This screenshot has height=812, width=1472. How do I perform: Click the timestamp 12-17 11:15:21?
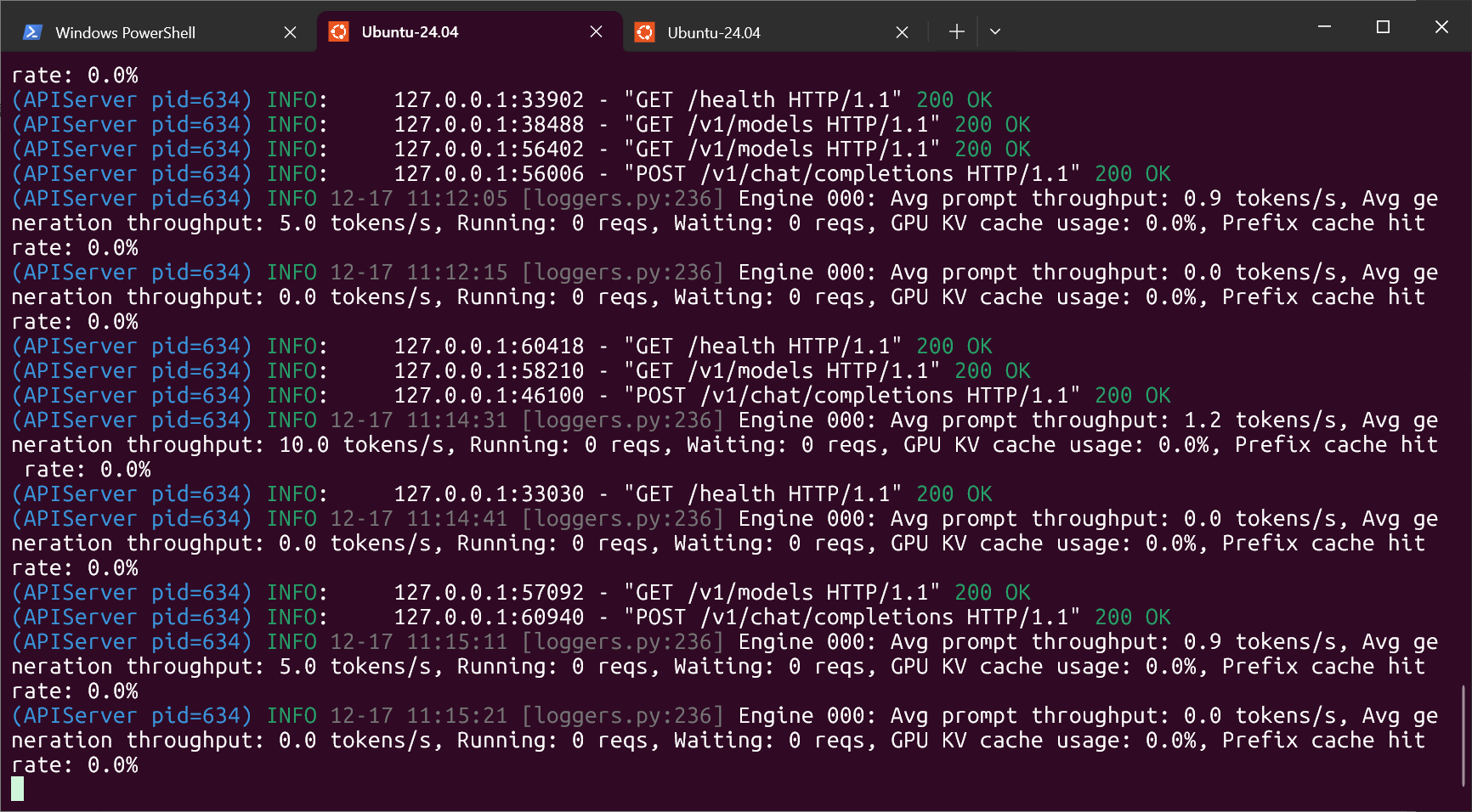tap(419, 716)
